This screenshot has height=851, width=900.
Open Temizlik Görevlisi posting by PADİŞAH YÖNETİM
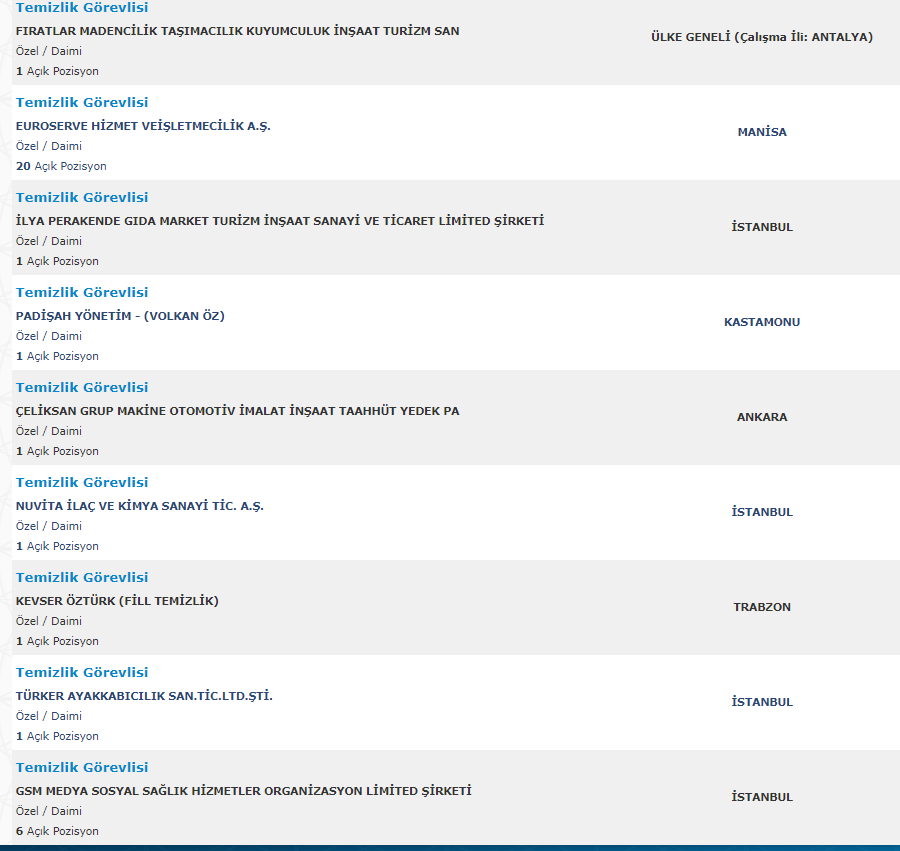82,292
